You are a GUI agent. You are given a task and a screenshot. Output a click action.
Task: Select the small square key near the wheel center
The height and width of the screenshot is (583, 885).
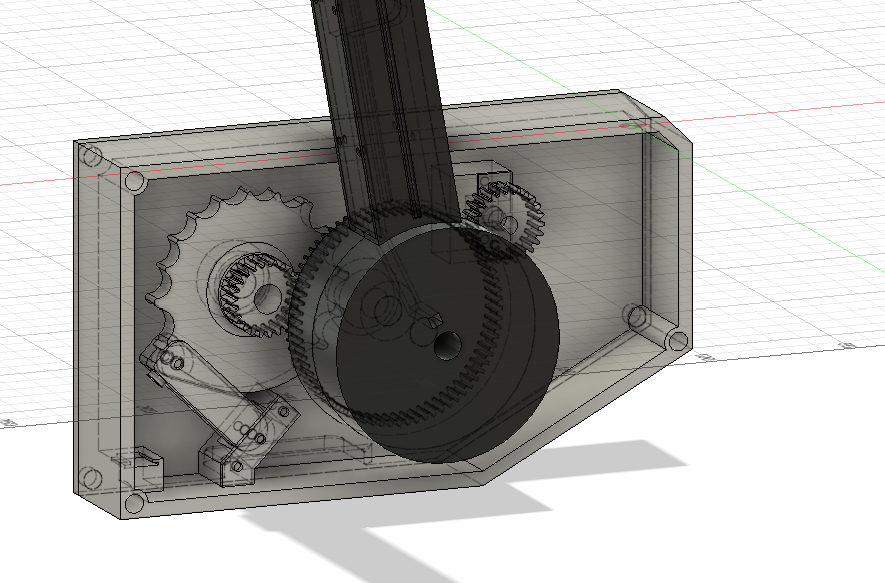[435, 321]
